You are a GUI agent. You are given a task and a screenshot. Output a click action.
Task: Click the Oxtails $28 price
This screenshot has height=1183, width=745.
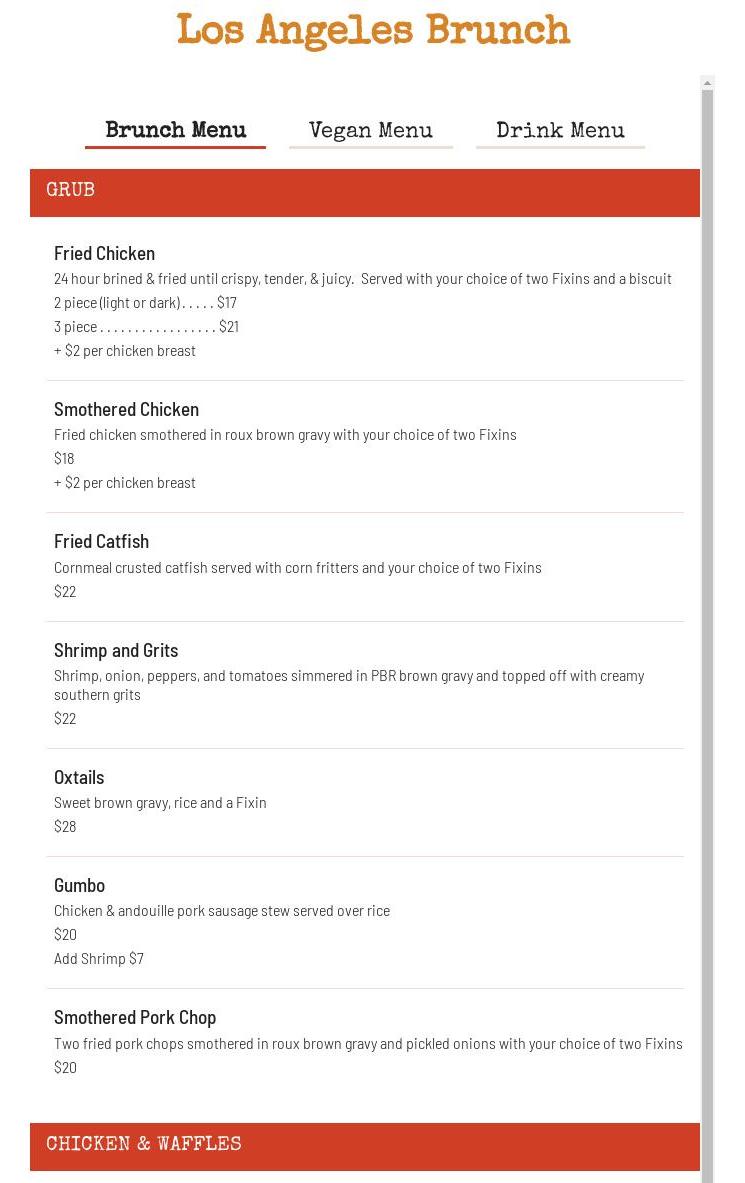(65, 826)
